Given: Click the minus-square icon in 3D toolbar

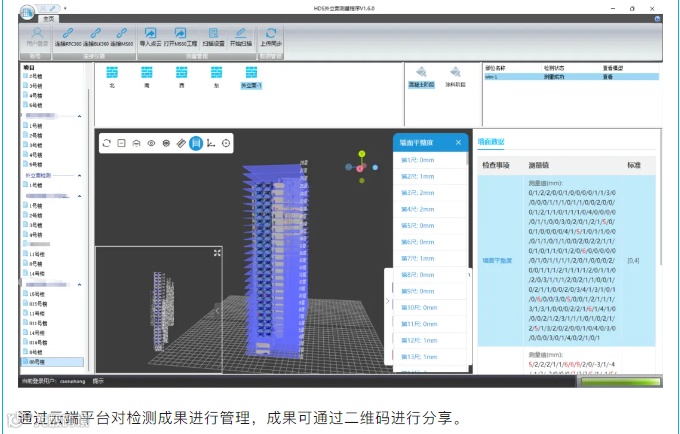Looking at the screenshot, I should (121, 143).
